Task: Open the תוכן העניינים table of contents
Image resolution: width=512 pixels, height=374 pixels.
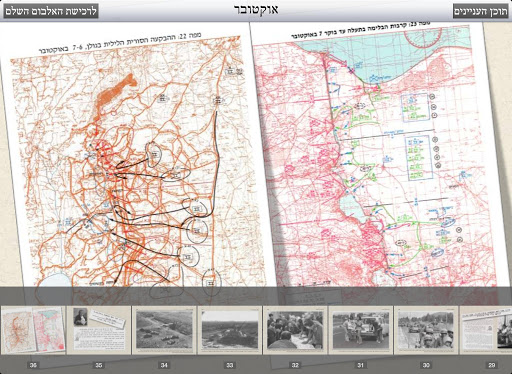Action: click(480, 11)
